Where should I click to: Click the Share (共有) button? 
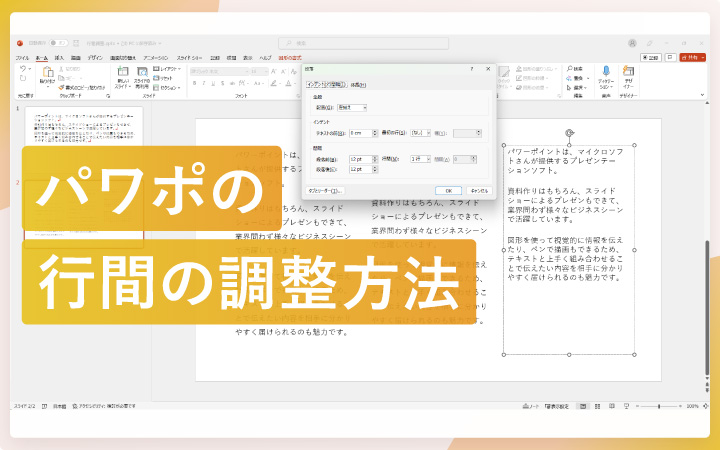tap(693, 58)
